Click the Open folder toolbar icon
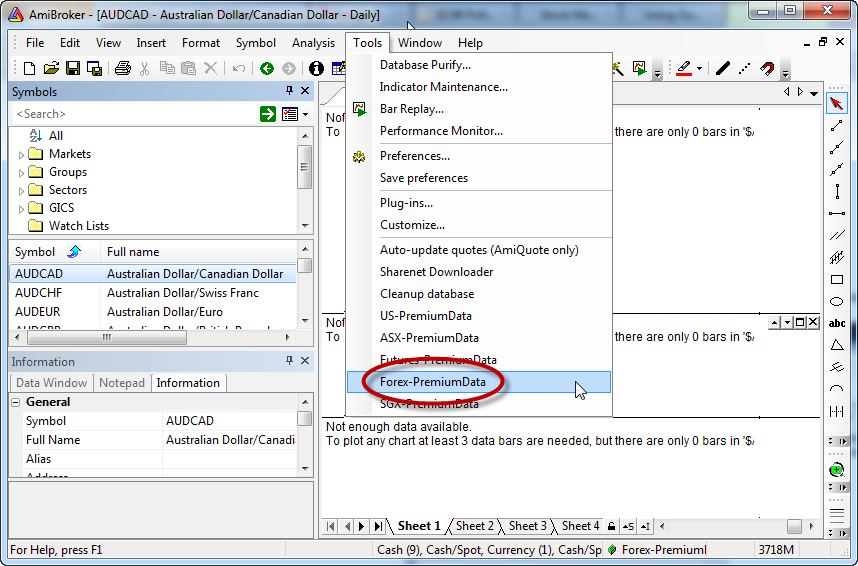 (x=51, y=68)
